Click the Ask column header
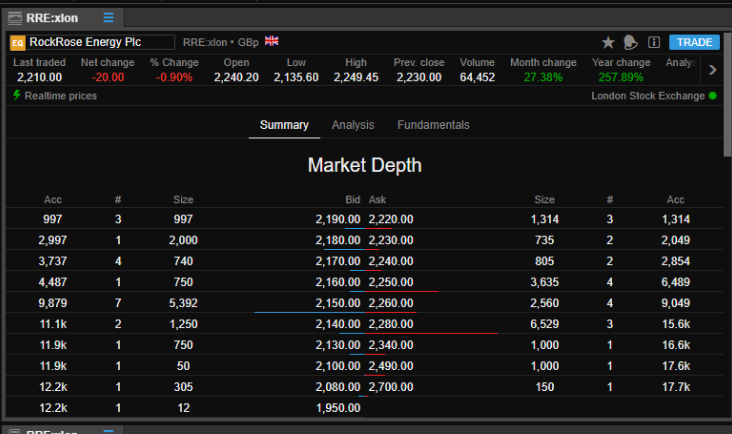The height and width of the screenshot is (434, 732). [377, 200]
